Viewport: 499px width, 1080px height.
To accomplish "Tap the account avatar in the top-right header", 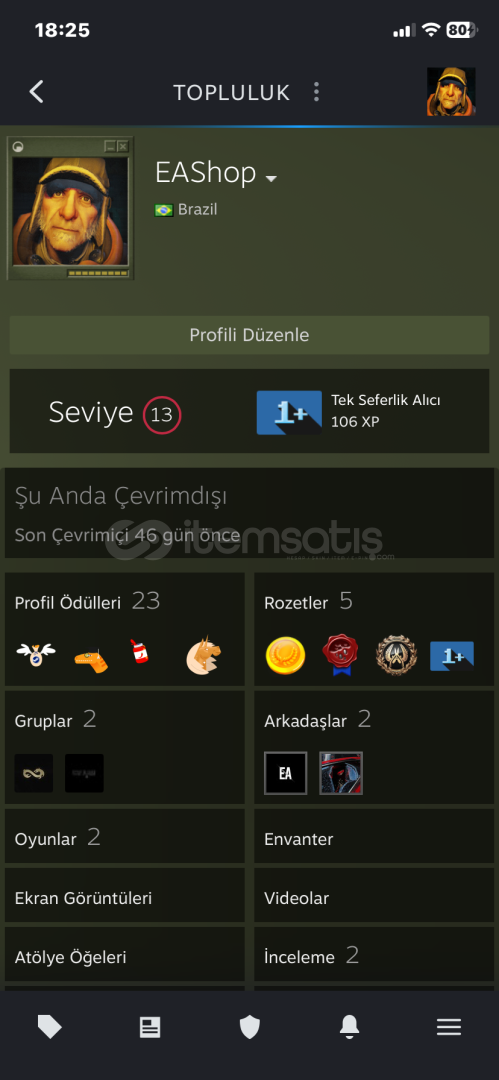I will click(x=451, y=92).
